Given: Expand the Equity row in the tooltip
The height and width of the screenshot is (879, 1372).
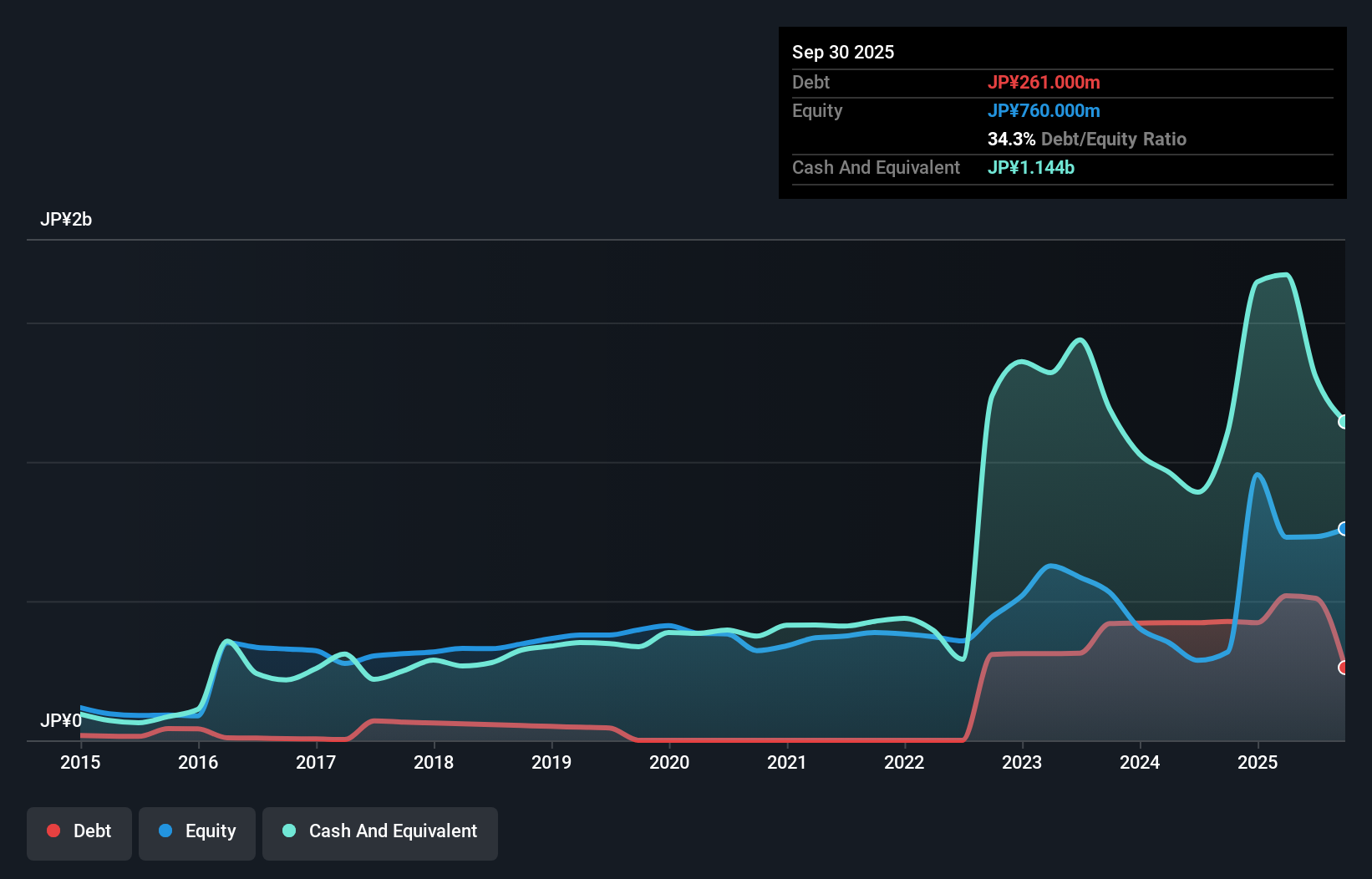Looking at the screenshot, I should [817, 110].
